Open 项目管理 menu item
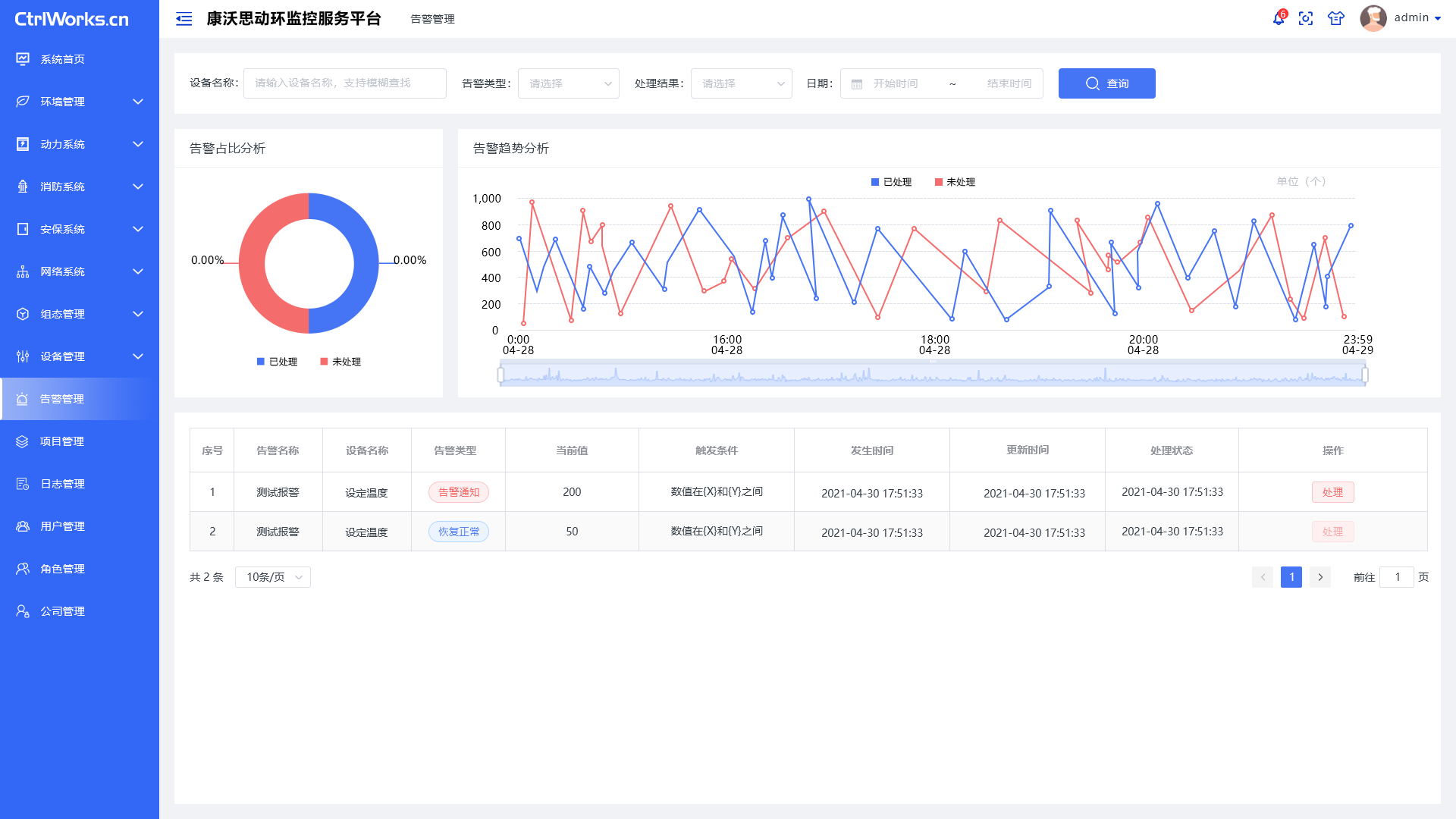 click(80, 441)
